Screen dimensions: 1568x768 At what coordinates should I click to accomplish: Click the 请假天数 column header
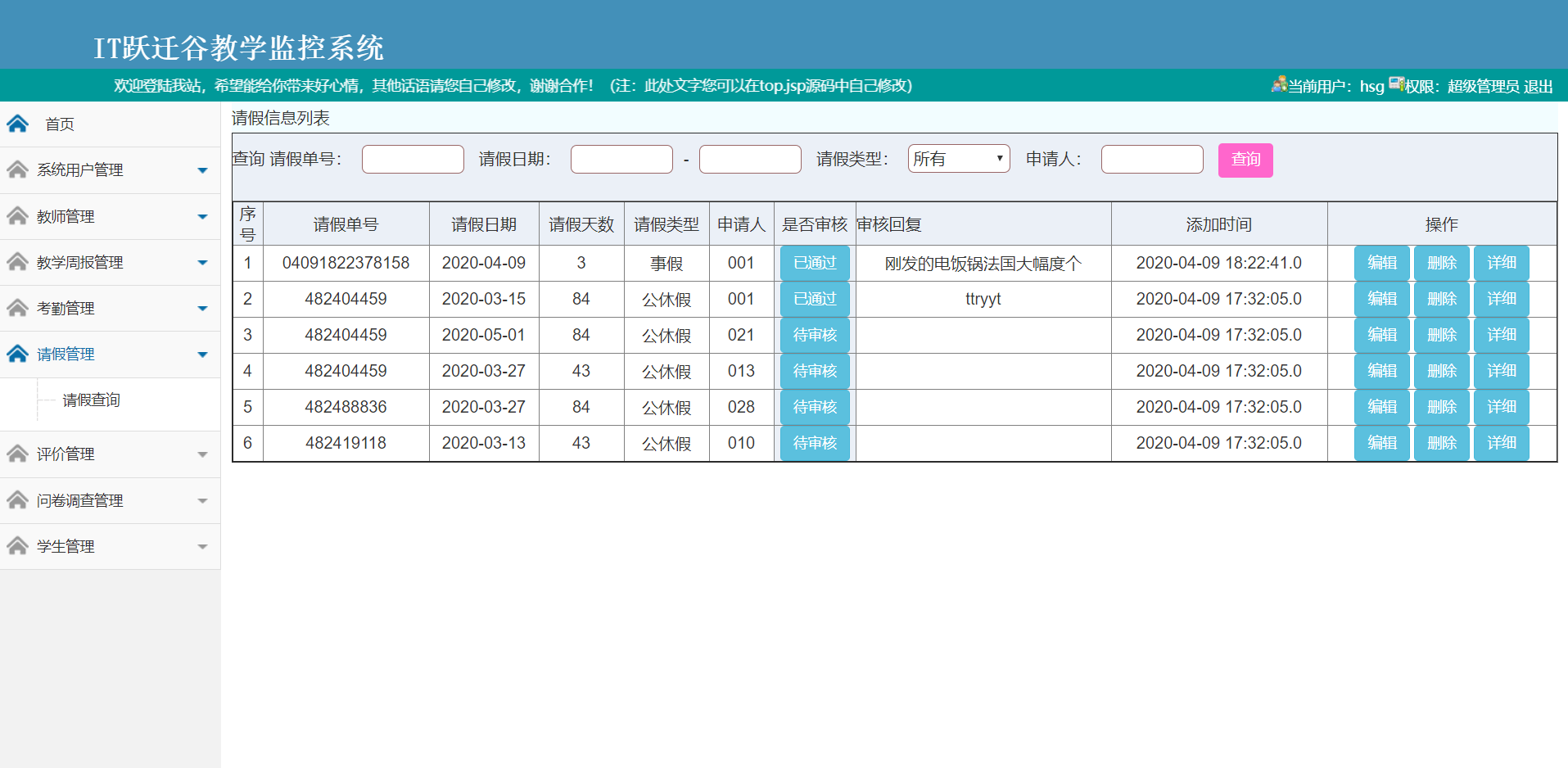[581, 224]
